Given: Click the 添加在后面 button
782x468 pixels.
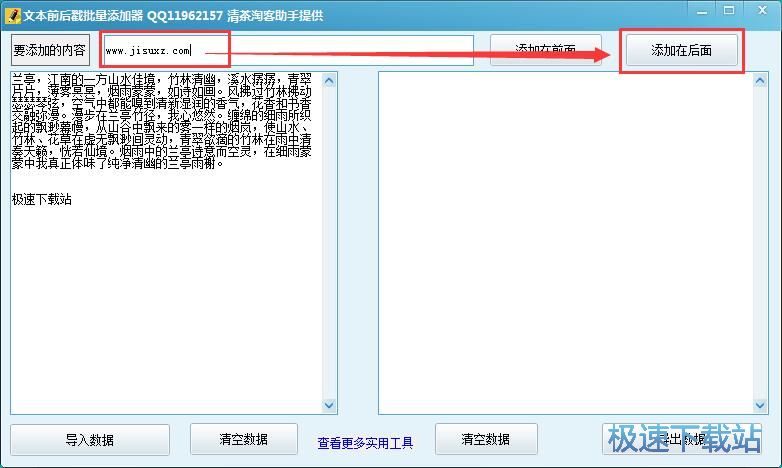Looking at the screenshot, I should (x=681, y=50).
